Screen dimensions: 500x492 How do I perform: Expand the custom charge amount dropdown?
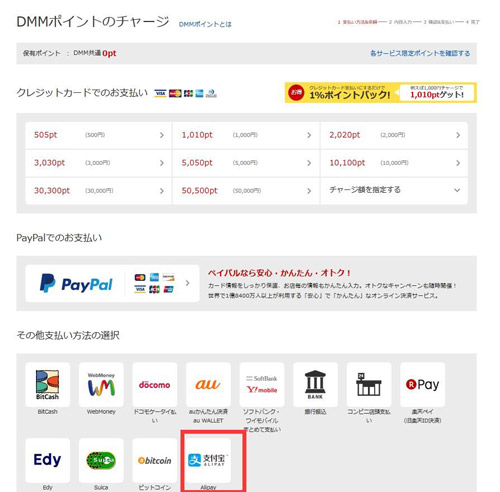[x=394, y=190]
